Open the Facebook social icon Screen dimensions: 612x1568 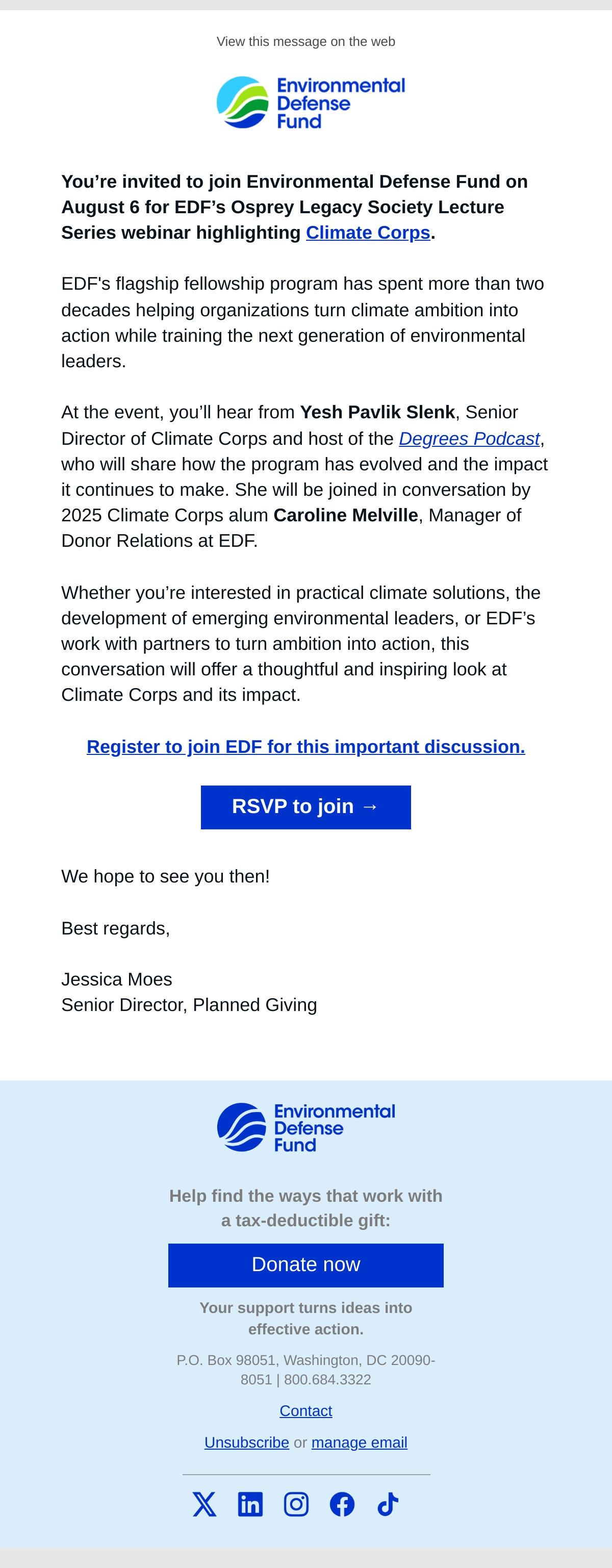point(342,1504)
